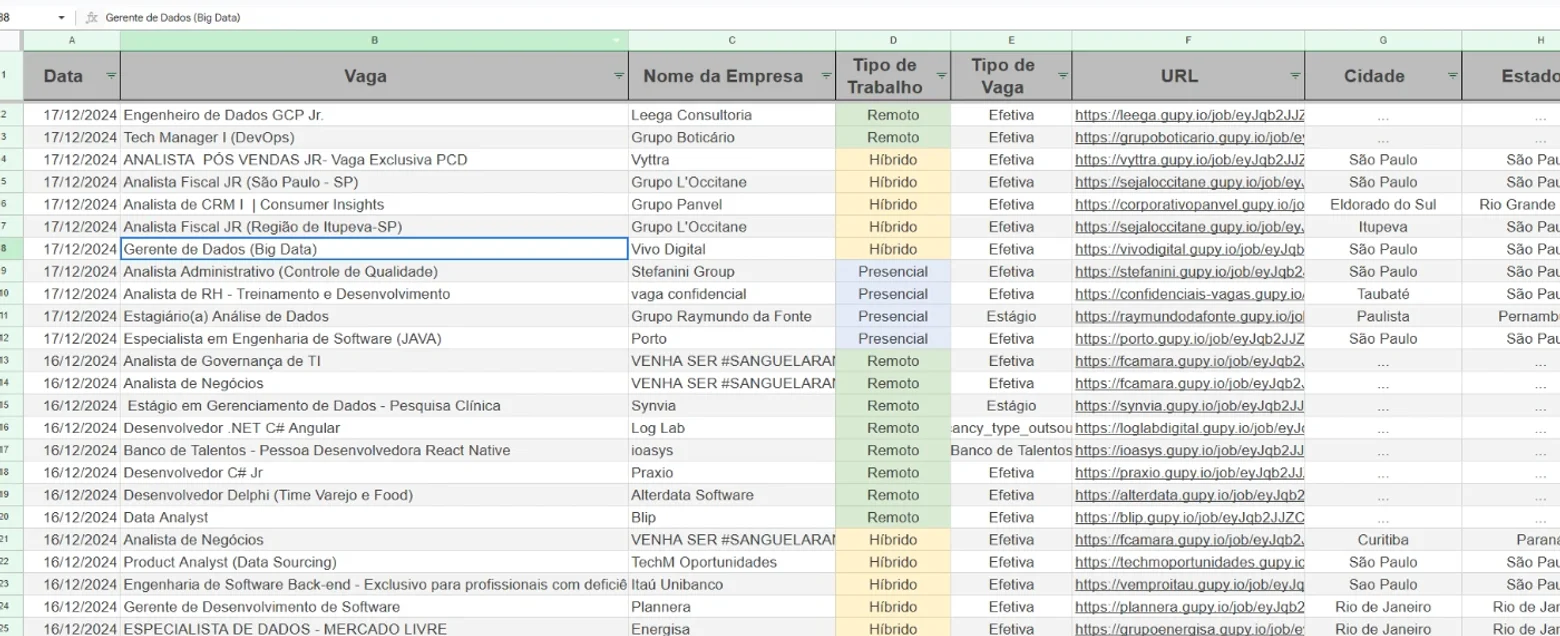Click formula bar text Gerente de Dados (Big Data)
Image resolution: width=1560 pixels, height=636 pixels.
pos(172,18)
